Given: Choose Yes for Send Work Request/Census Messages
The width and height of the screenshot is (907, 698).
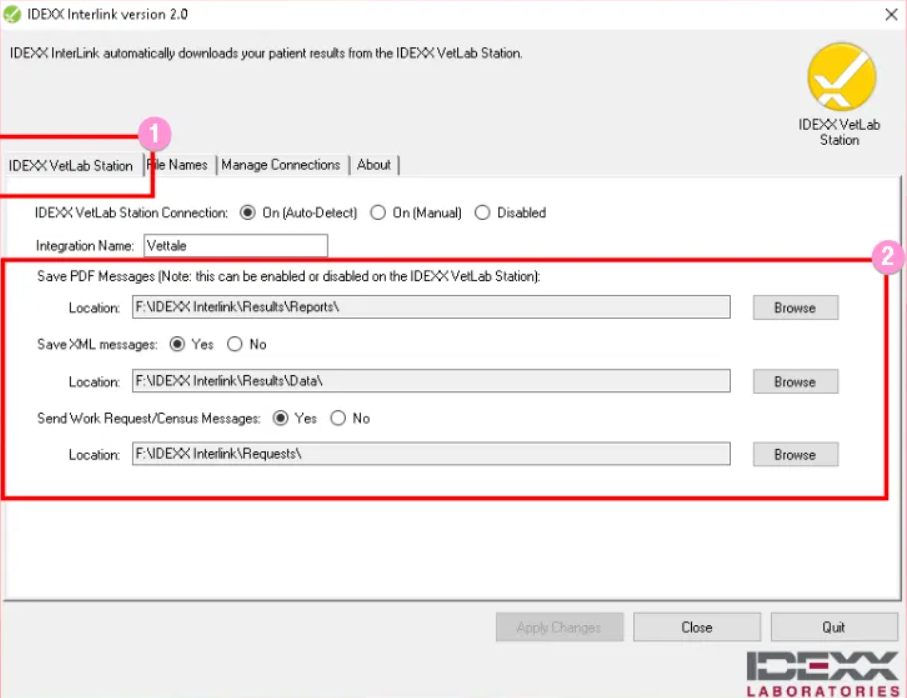Looking at the screenshot, I should click(295, 418).
